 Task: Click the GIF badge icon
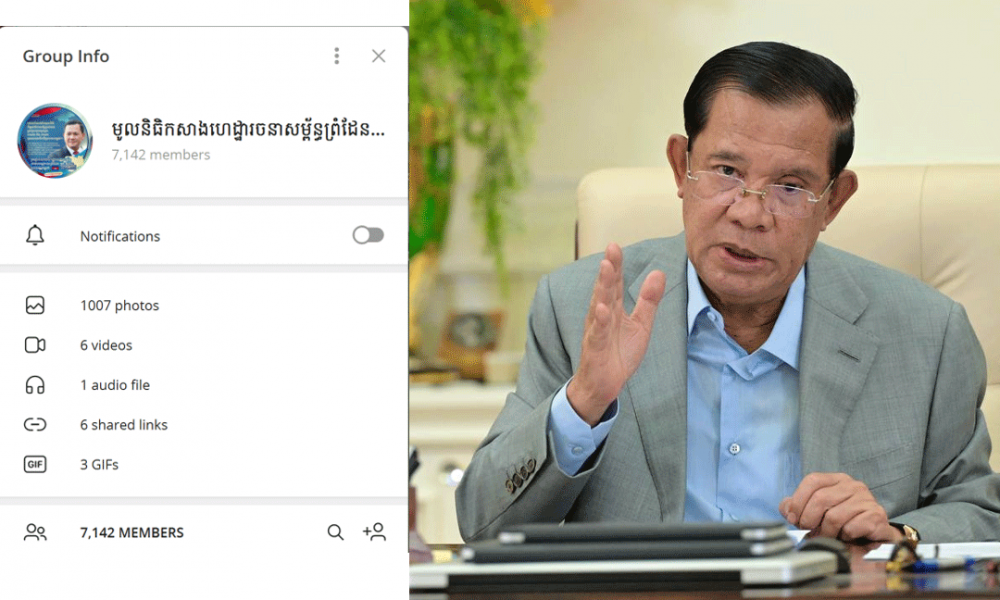(35, 464)
